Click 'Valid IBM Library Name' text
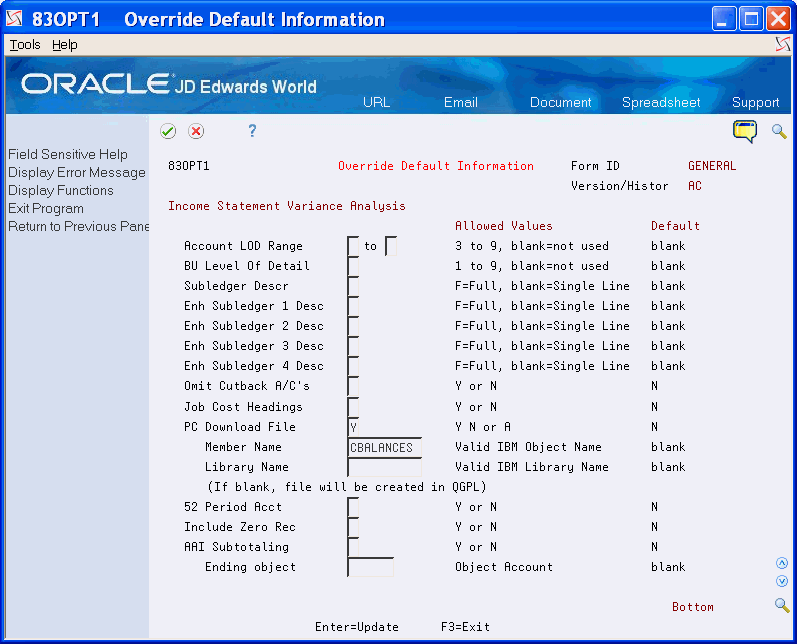Viewport: 797px width, 644px height. click(532, 467)
